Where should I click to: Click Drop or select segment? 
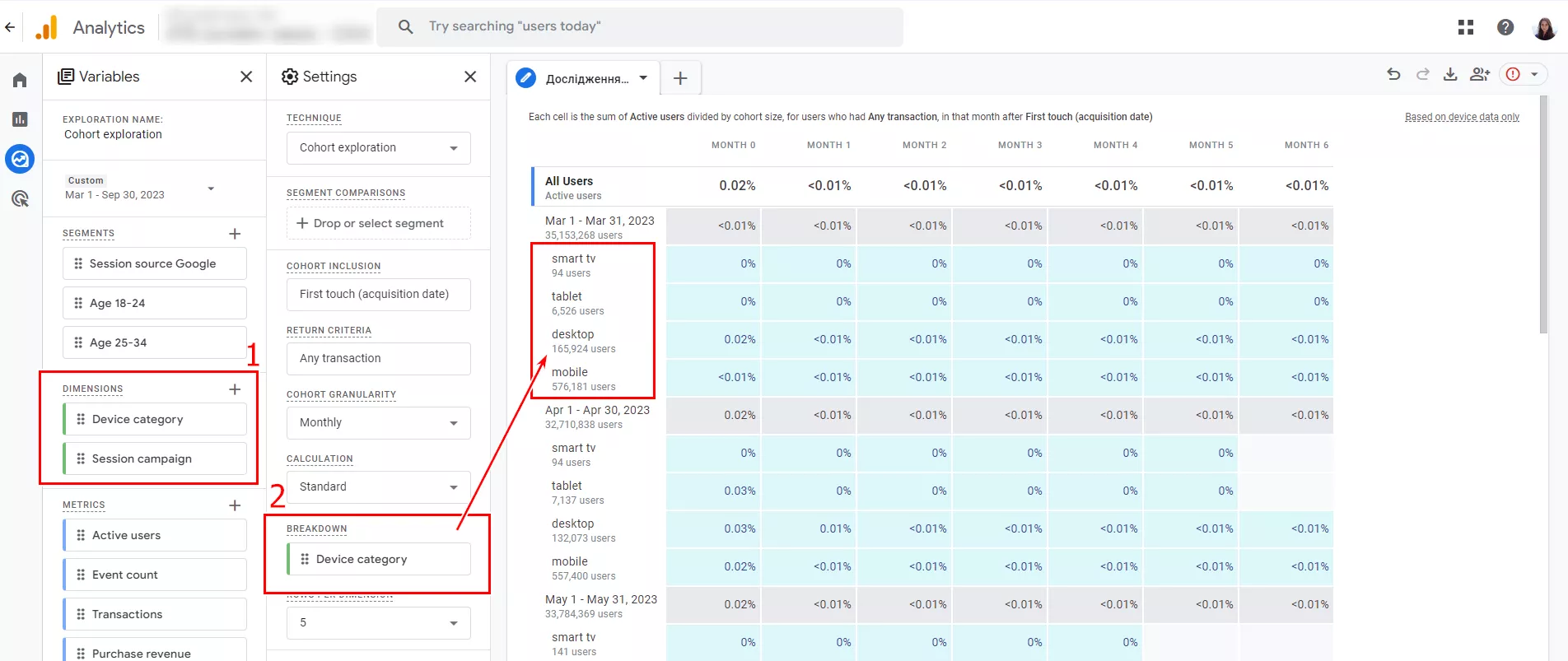point(379,223)
